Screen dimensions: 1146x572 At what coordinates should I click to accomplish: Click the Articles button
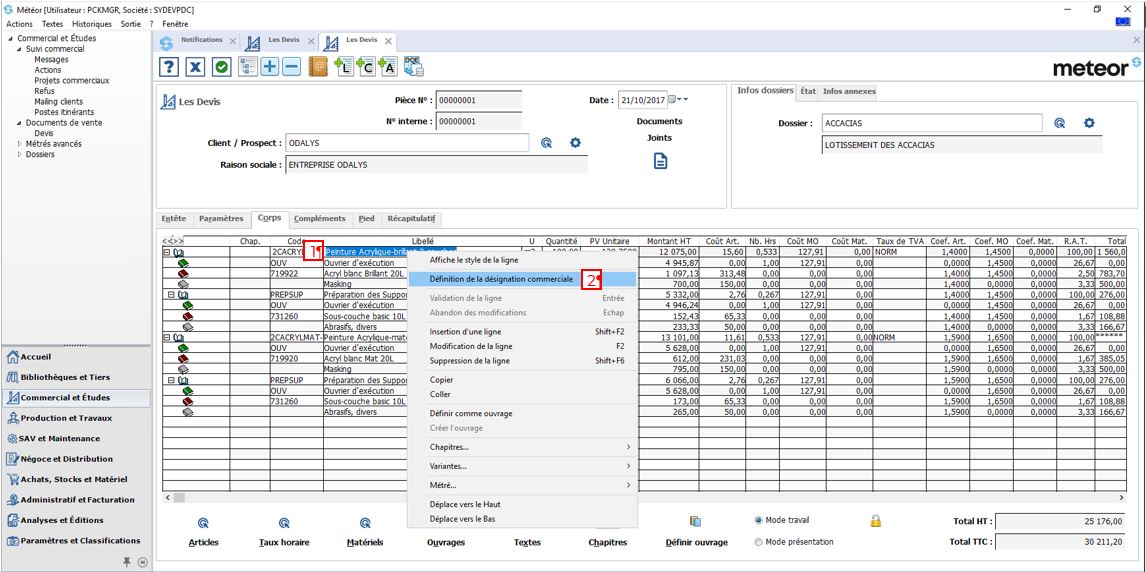click(203, 543)
